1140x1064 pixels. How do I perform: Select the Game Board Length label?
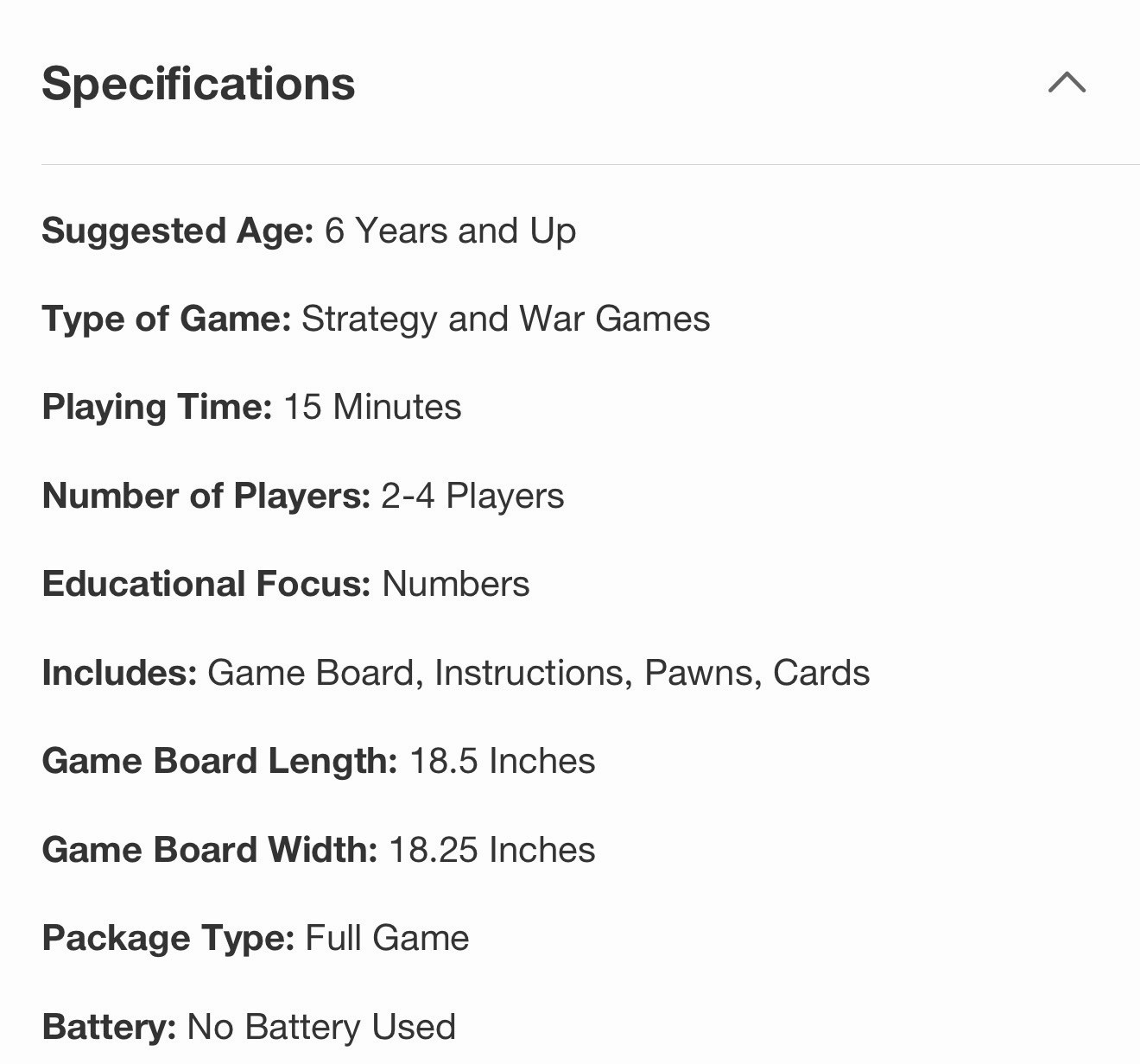pos(220,762)
